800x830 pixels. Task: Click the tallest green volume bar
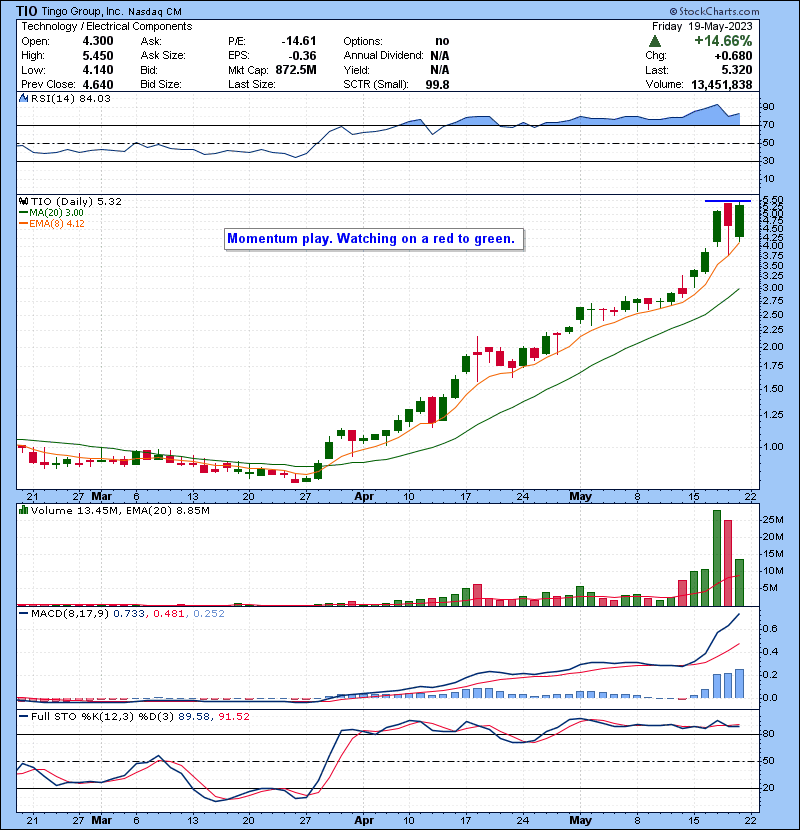717,558
